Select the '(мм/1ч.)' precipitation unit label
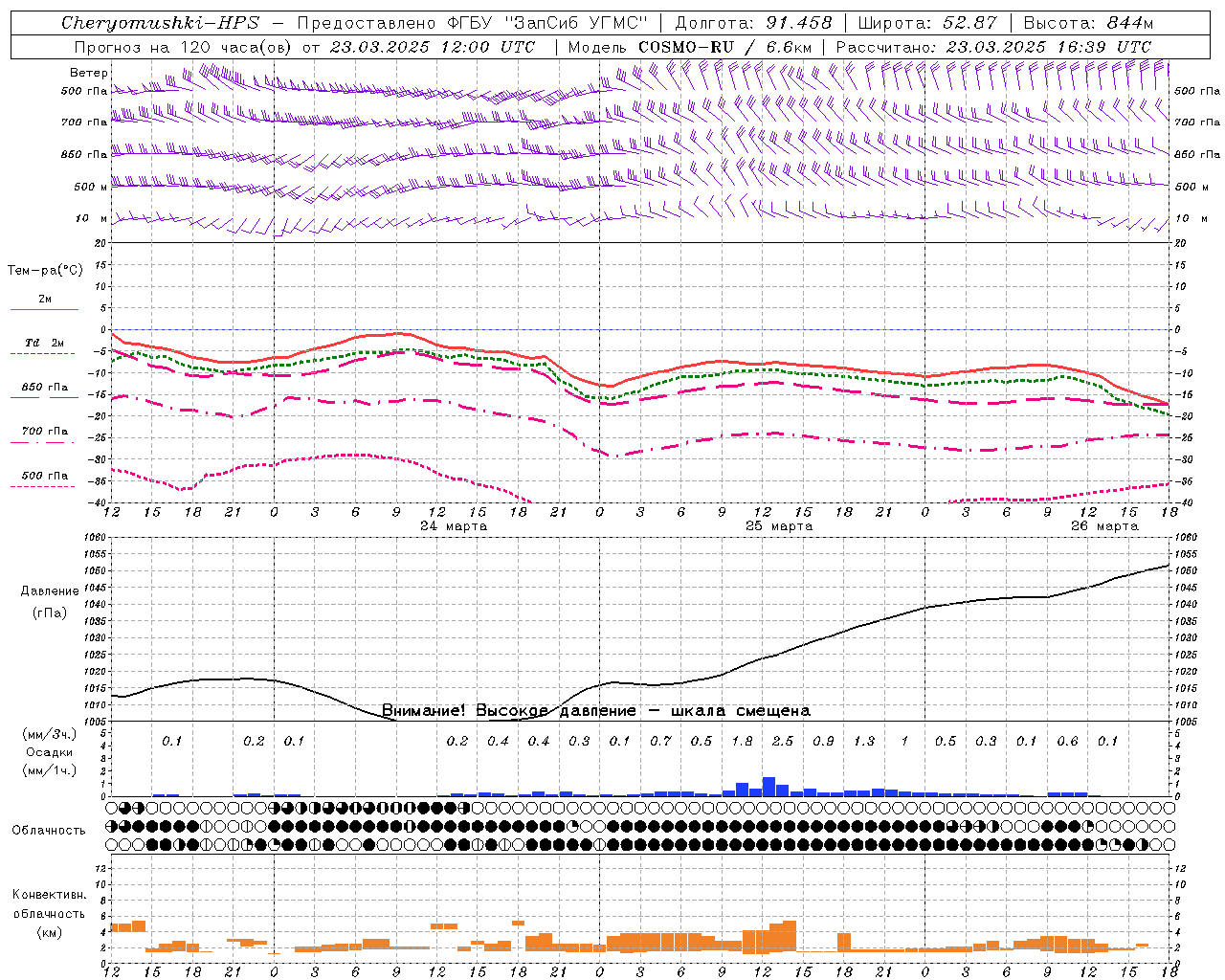The height and width of the screenshot is (980, 1225). tap(50, 770)
